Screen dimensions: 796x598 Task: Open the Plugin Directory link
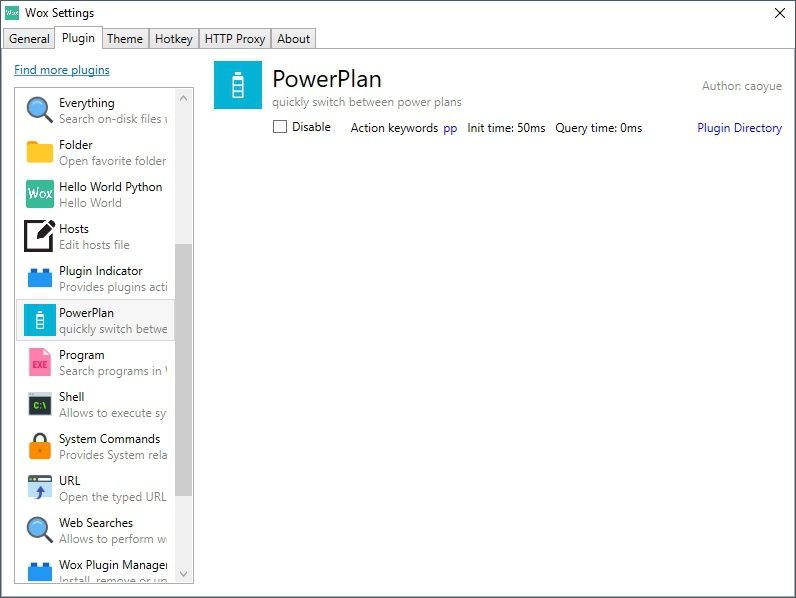(739, 128)
